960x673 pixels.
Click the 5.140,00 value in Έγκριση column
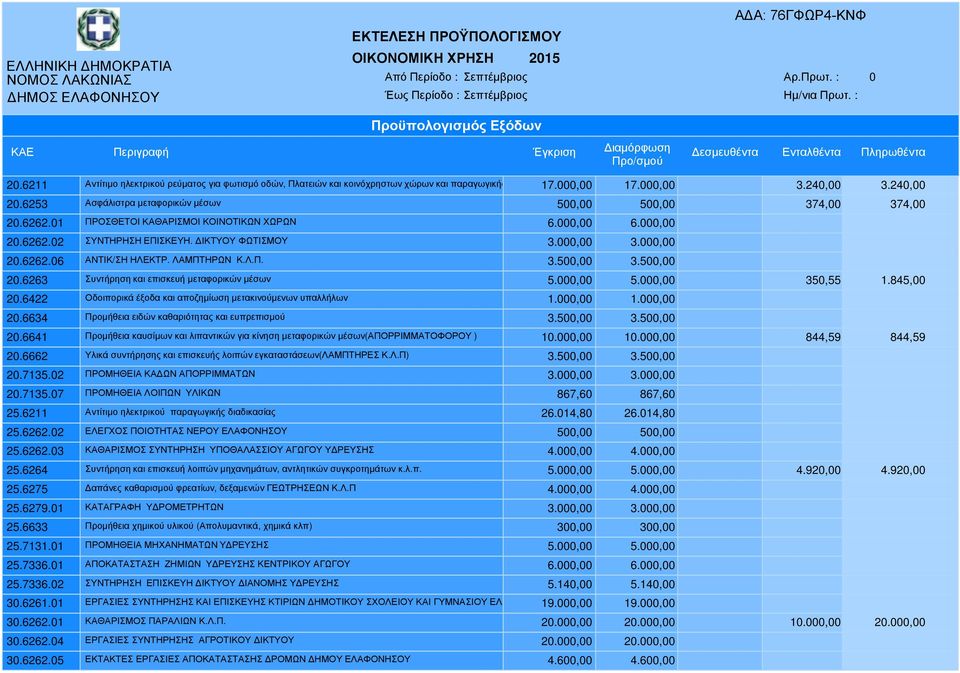[570, 584]
